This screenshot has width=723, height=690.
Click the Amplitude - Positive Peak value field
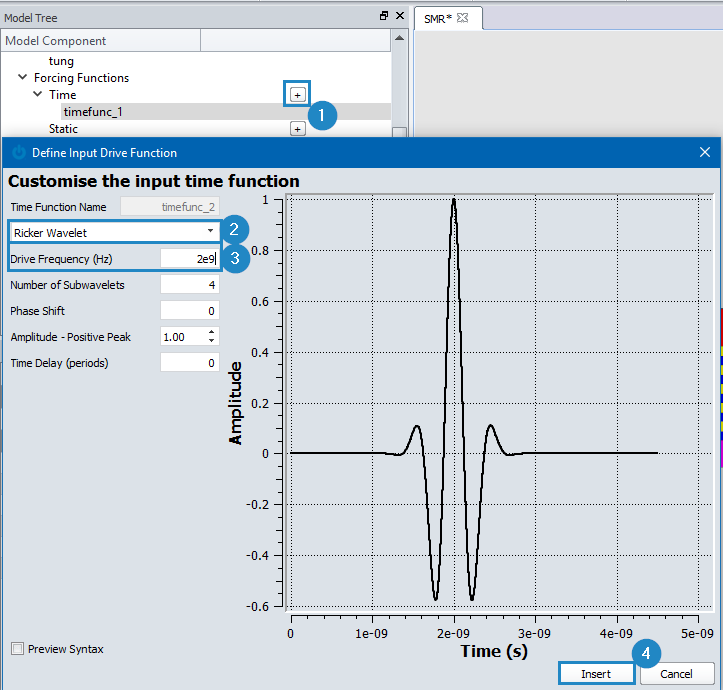coord(183,337)
